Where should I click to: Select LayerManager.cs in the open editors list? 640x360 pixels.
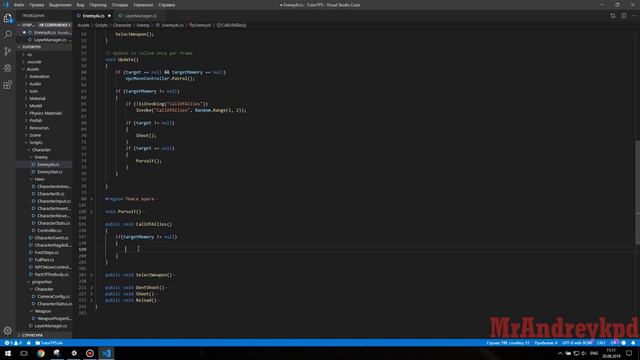pos(50,40)
